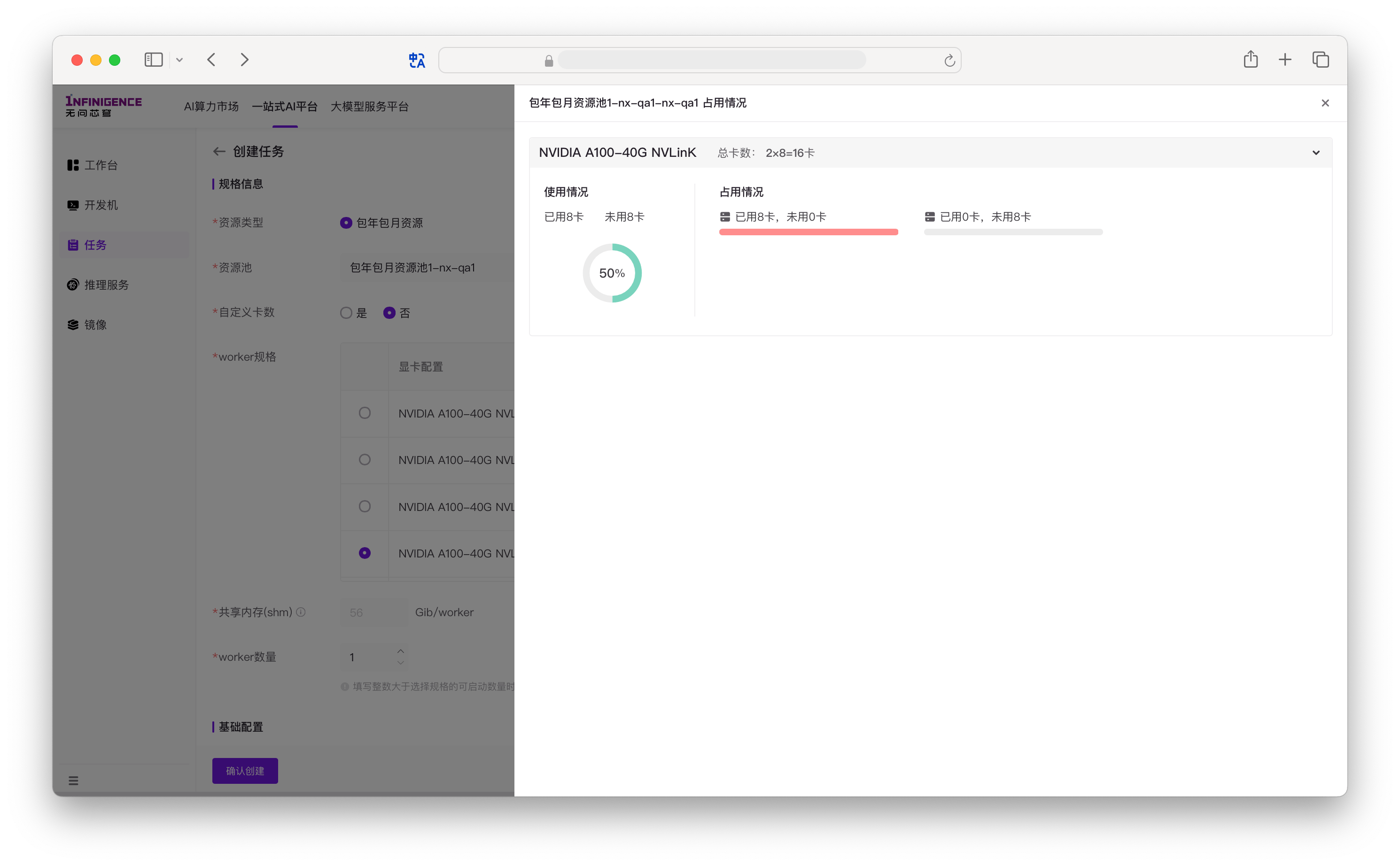Image resolution: width=1400 pixels, height=866 pixels.
Task: Open 一站式AI平台 tab
Action: coord(284,107)
